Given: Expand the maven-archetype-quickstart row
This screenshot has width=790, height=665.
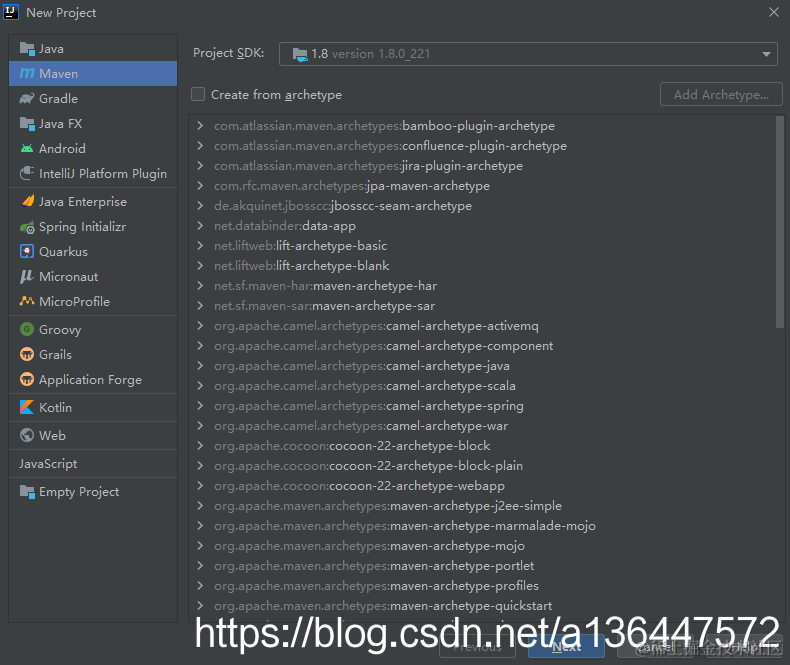Looking at the screenshot, I should [200, 606].
